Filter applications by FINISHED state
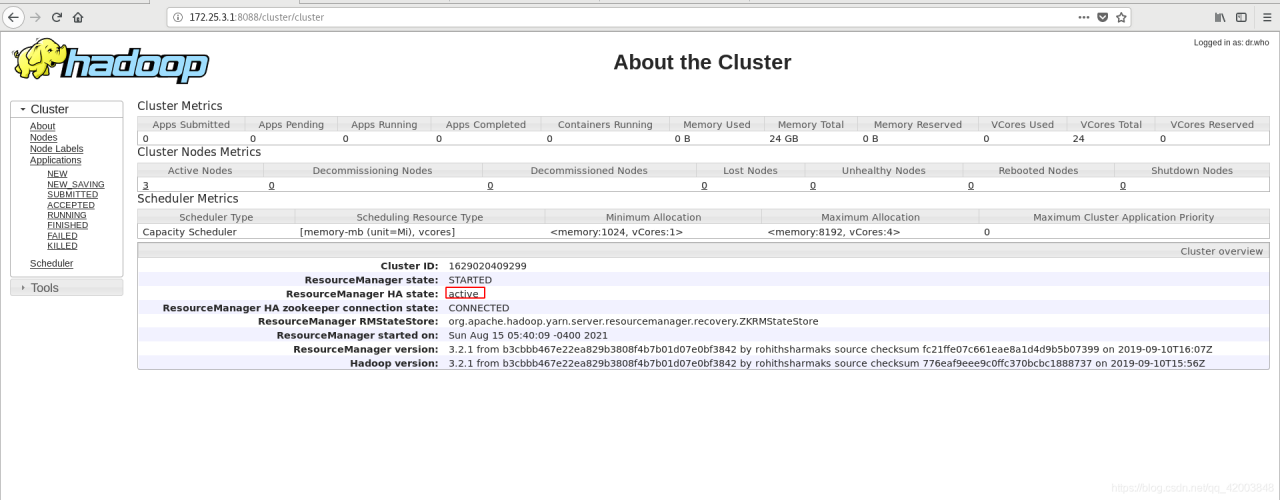This screenshot has width=1280, height=500. (68, 225)
